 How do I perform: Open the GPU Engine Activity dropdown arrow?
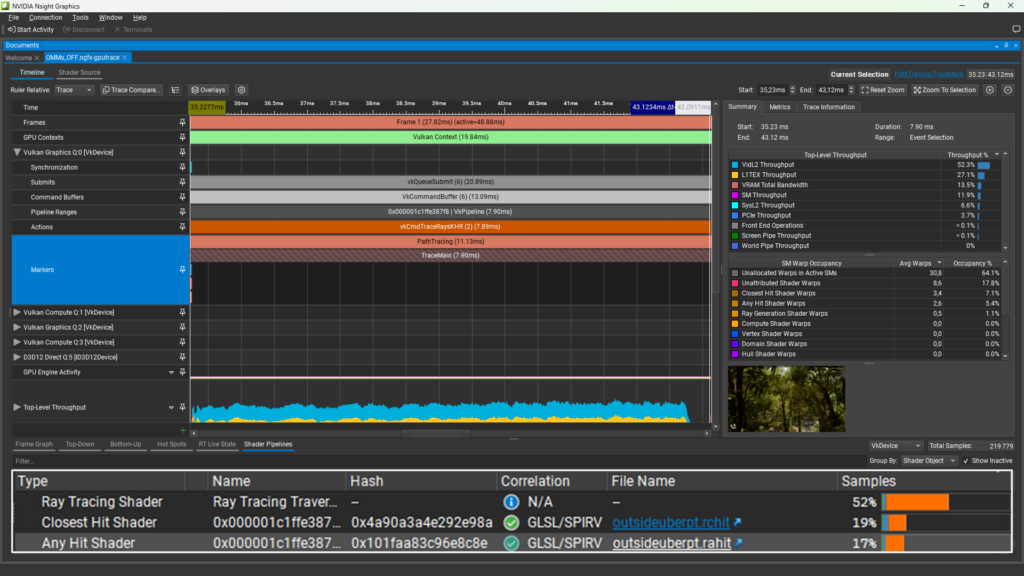[x=171, y=372]
